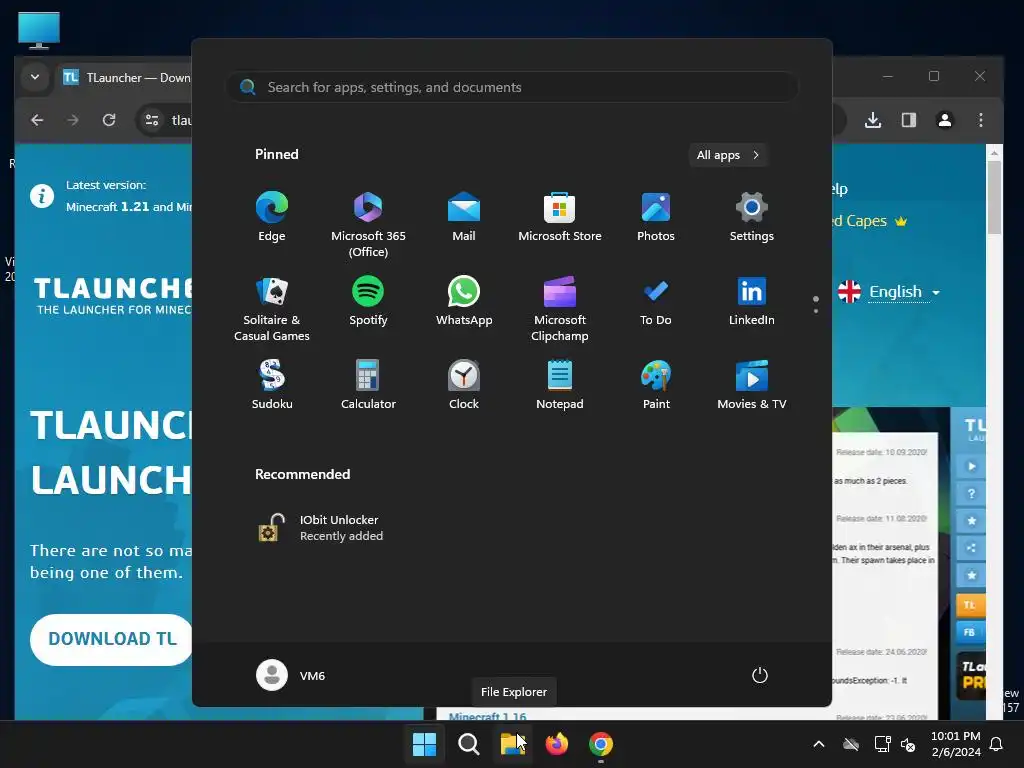Launch the Clock app
The height and width of the screenshot is (768, 1024).
[x=464, y=385]
